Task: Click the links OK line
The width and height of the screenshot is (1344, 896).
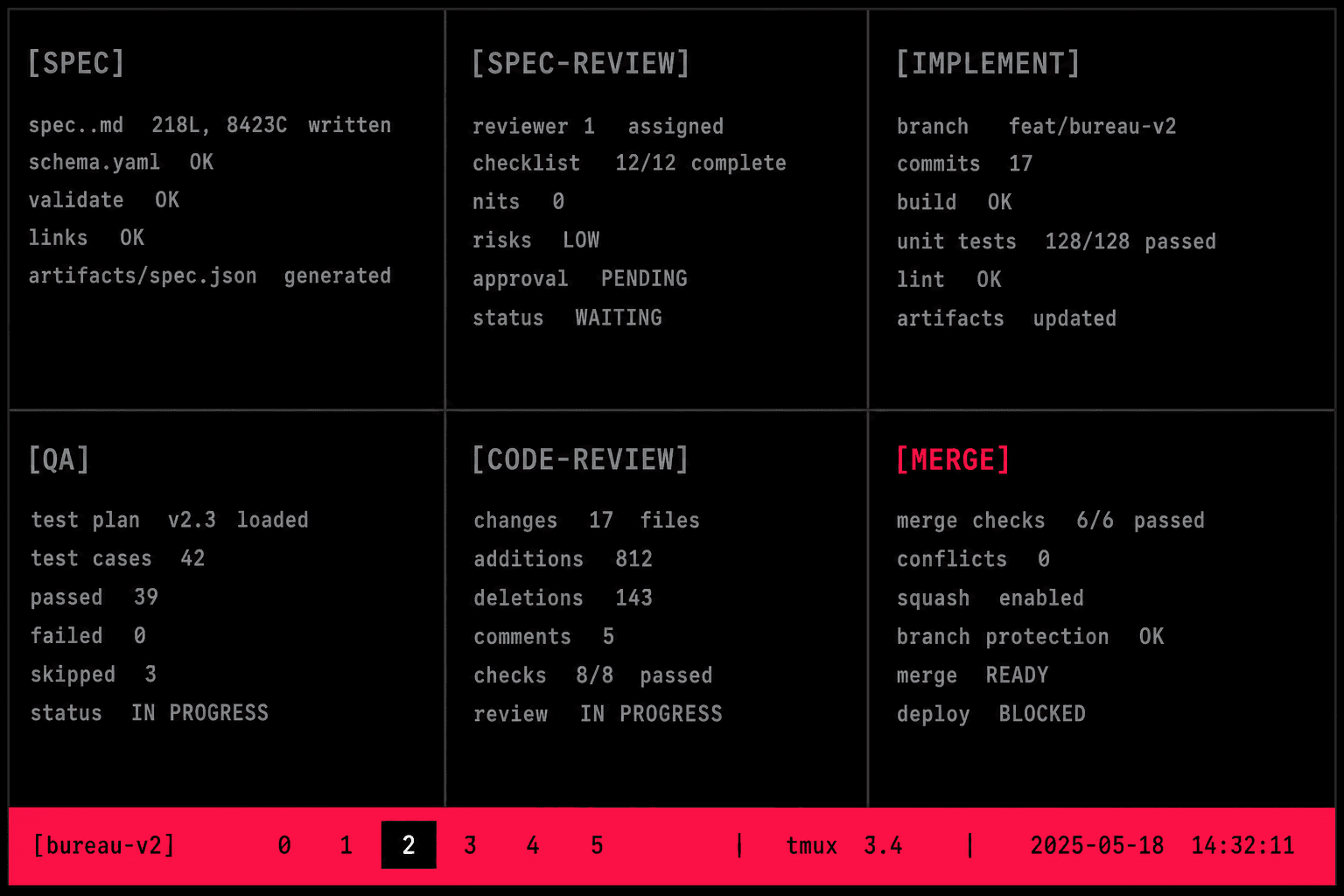Action: [x=87, y=238]
